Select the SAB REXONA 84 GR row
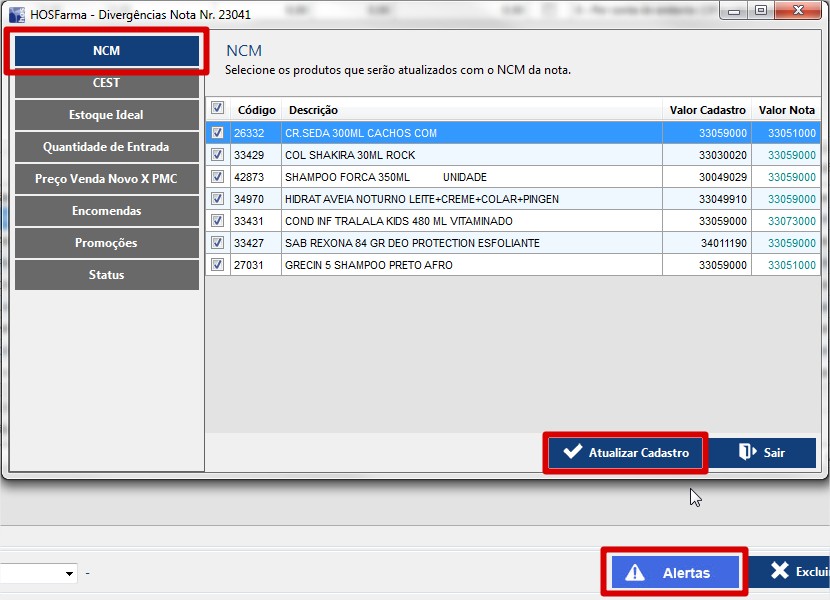Screen dimensions: 830x600 pos(412,243)
